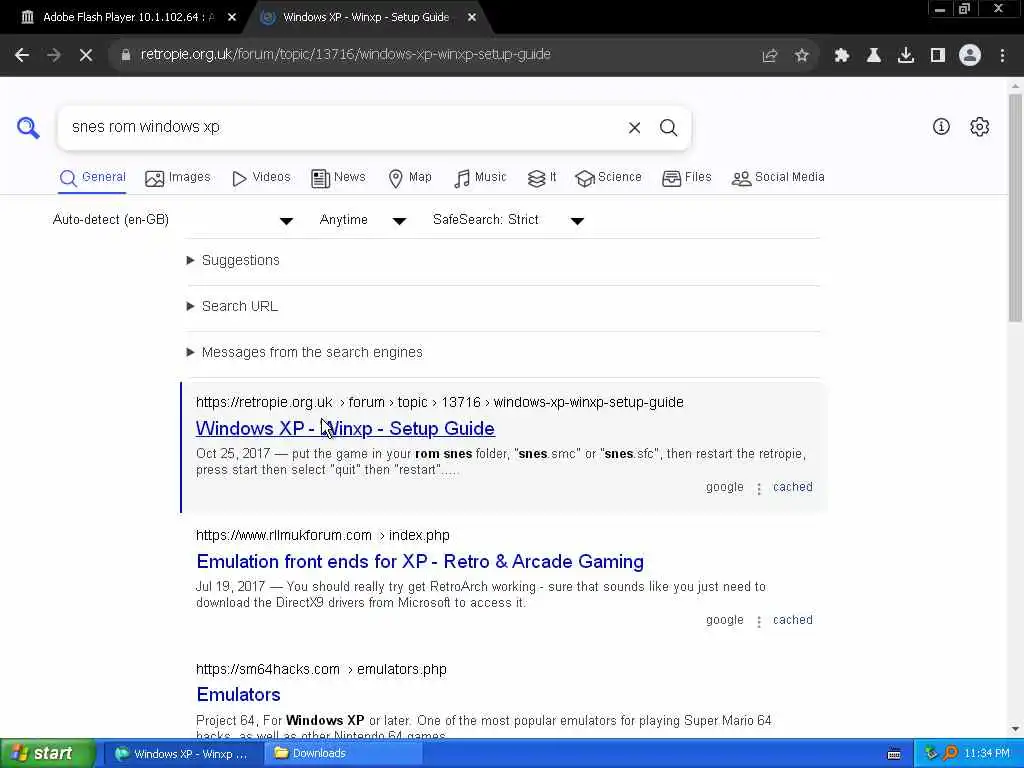Select the Images search category
Screen dimensions: 1024x768
178,178
